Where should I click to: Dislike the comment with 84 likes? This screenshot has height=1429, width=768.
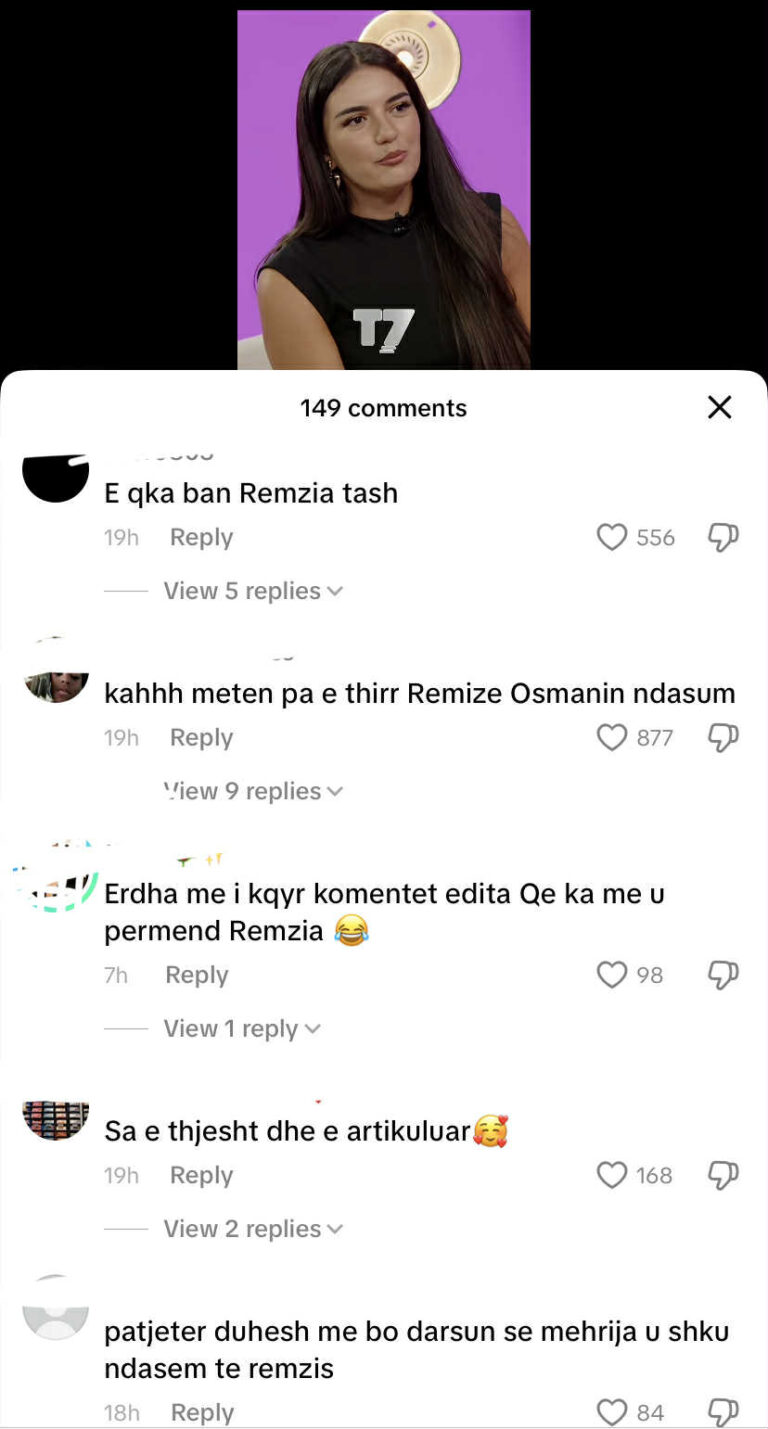pos(723,1412)
